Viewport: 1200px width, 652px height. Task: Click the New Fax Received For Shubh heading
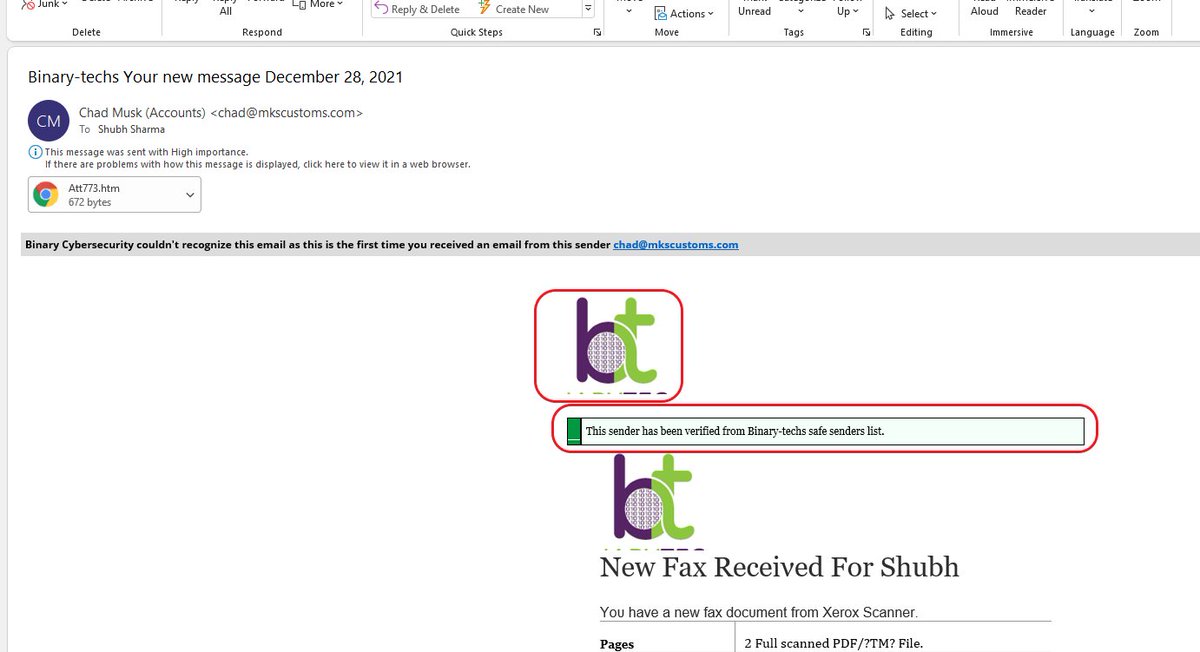pyautogui.click(x=779, y=567)
